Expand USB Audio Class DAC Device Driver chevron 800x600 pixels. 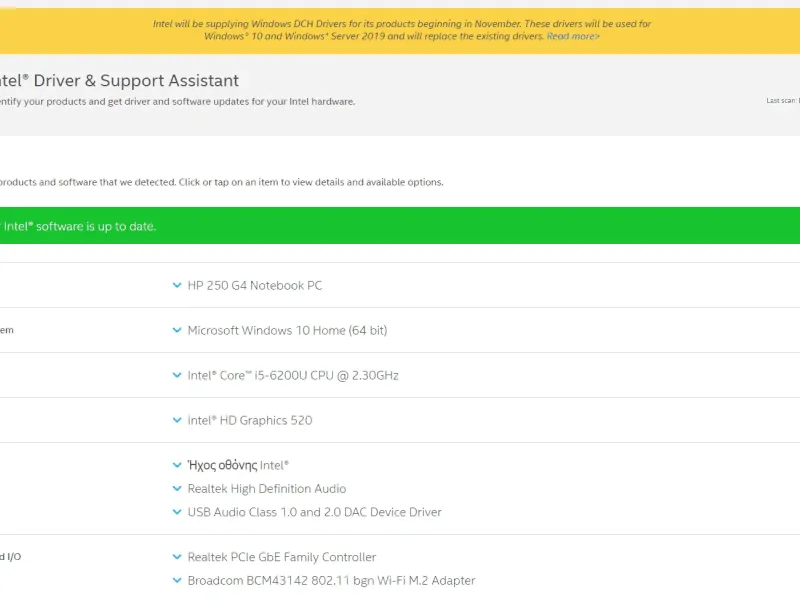[x=177, y=512]
